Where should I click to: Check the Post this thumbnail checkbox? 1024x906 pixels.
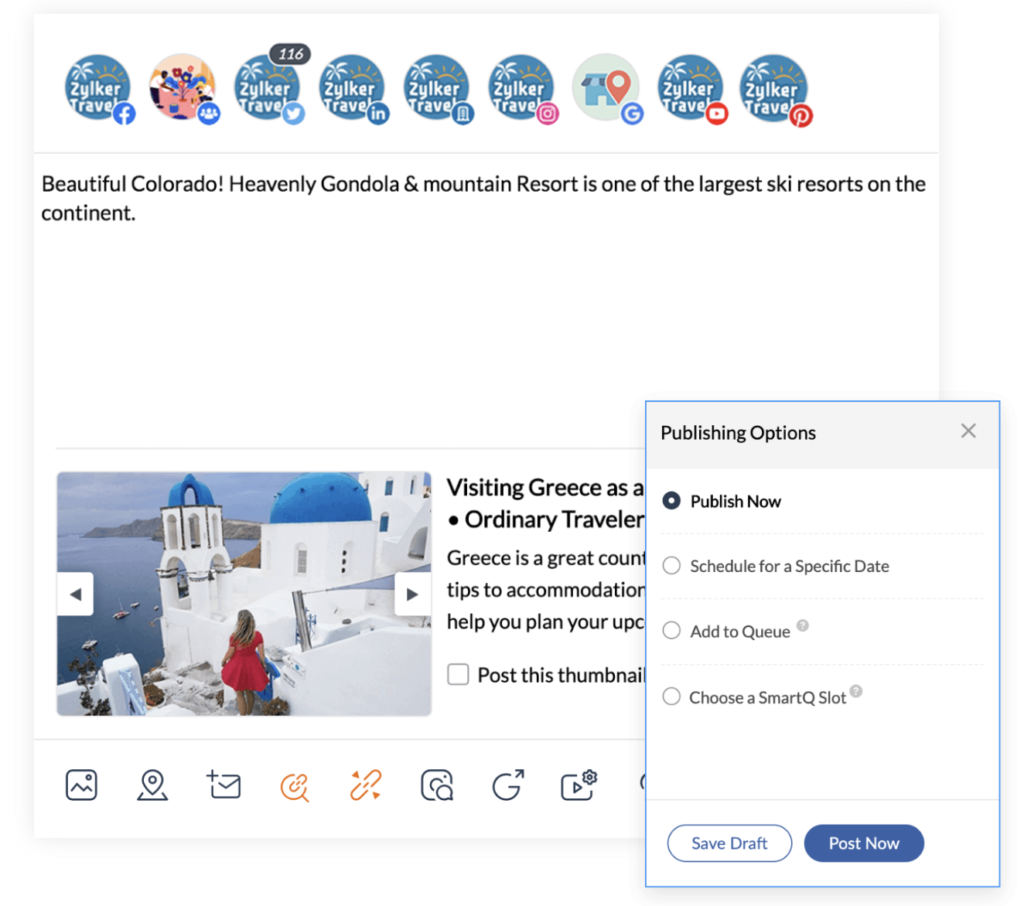(458, 674)
